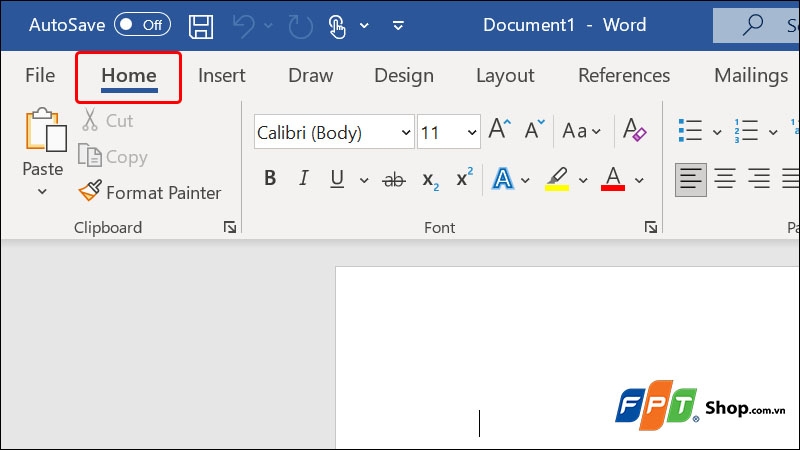Open the font size dropdown
Image resolution: width=800 pixels, height=450 pixels.
click(x=471, y=132)
